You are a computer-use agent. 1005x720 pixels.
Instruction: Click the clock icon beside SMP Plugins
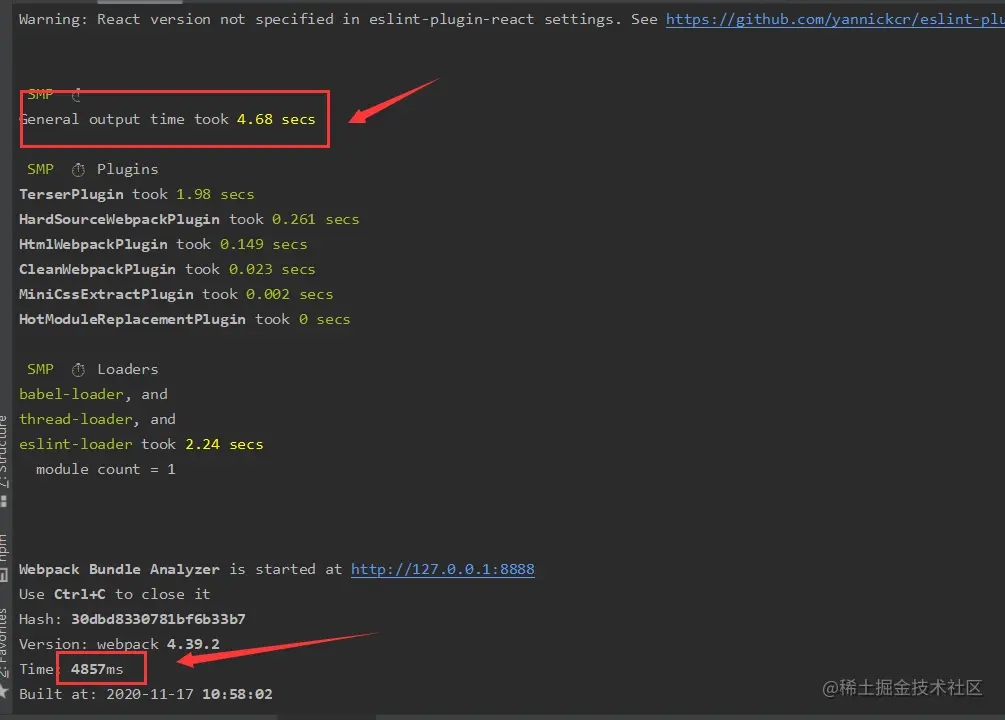78,169
